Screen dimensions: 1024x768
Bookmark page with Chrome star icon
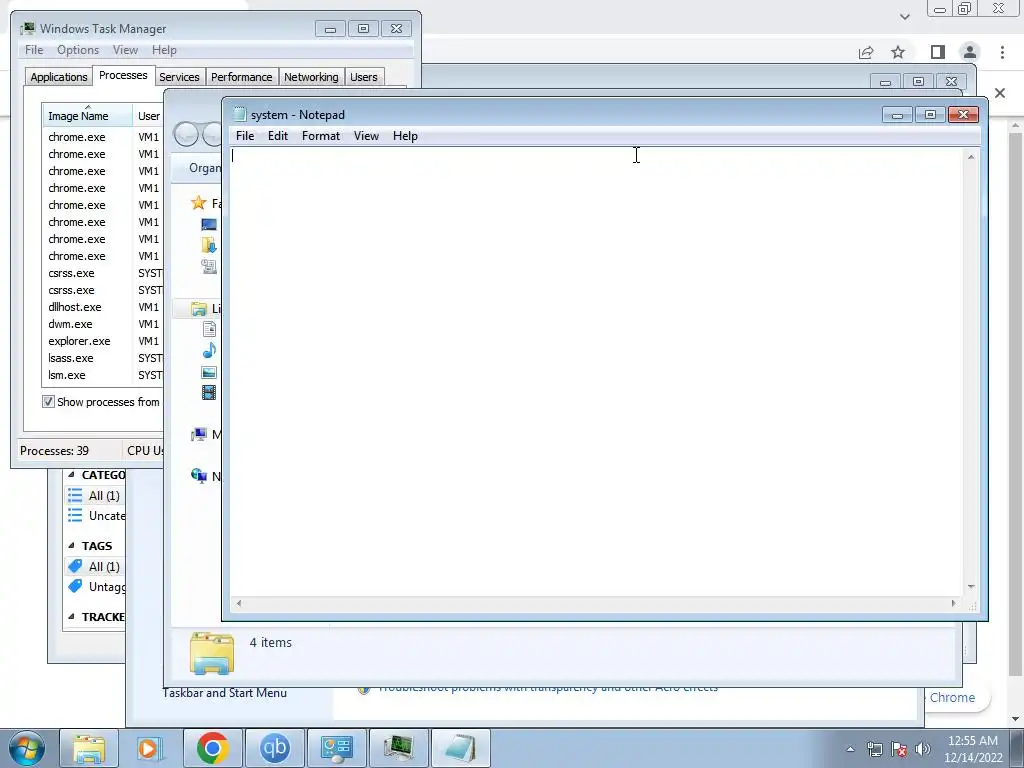(x=898, y=52)
